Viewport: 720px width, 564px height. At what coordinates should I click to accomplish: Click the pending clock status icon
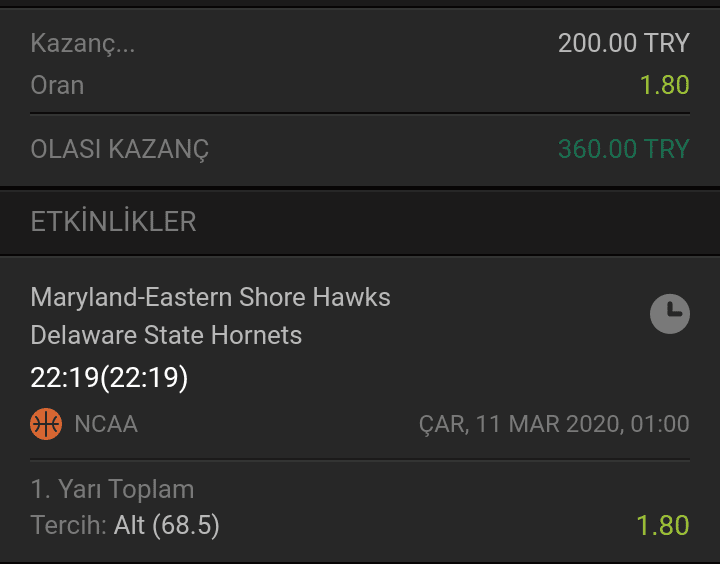669,314
